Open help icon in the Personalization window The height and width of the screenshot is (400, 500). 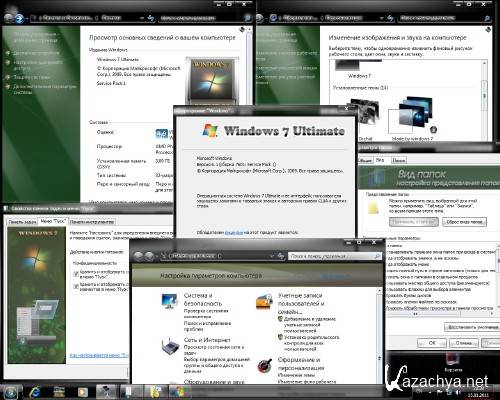point(488,30)
